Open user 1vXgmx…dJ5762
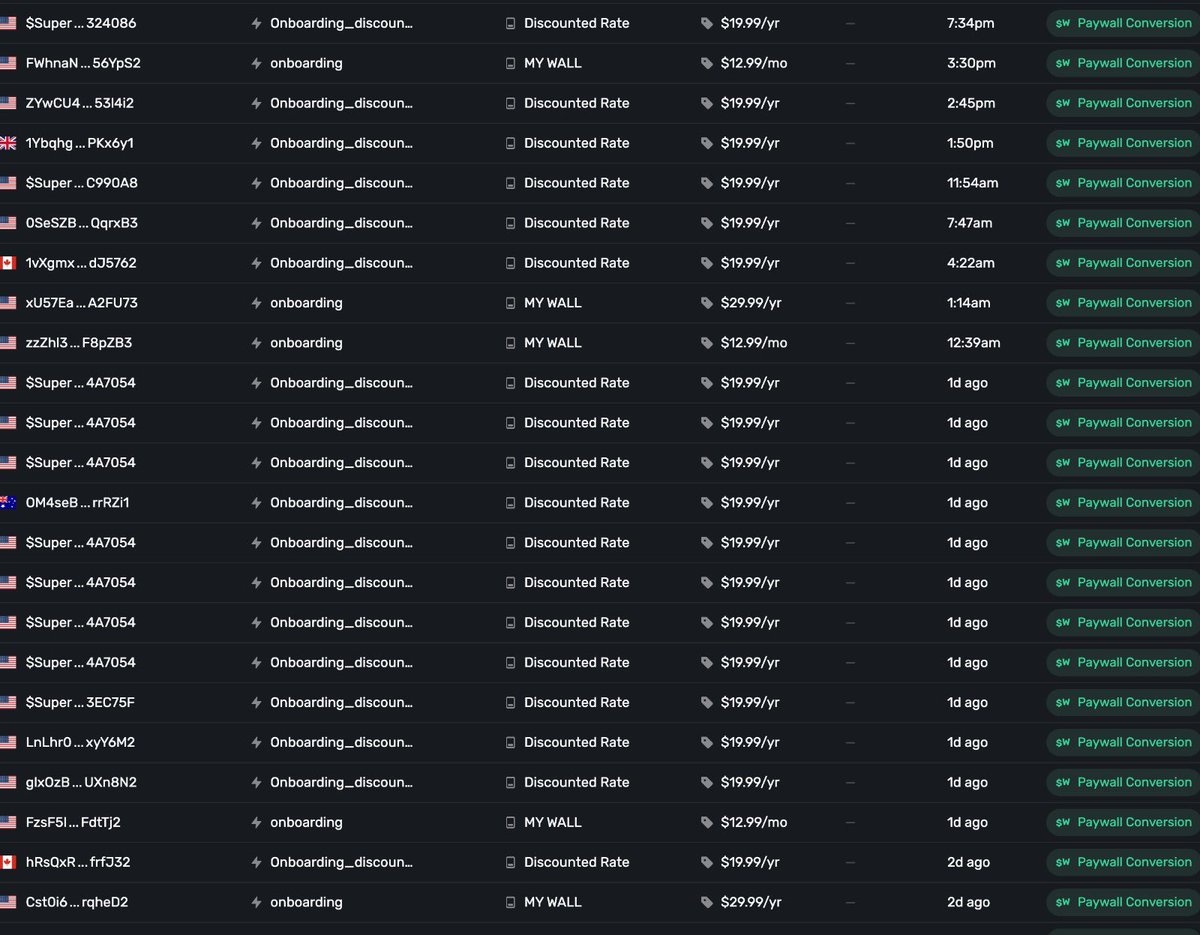Screen dimensions: 1200x935 pos(81,263)
